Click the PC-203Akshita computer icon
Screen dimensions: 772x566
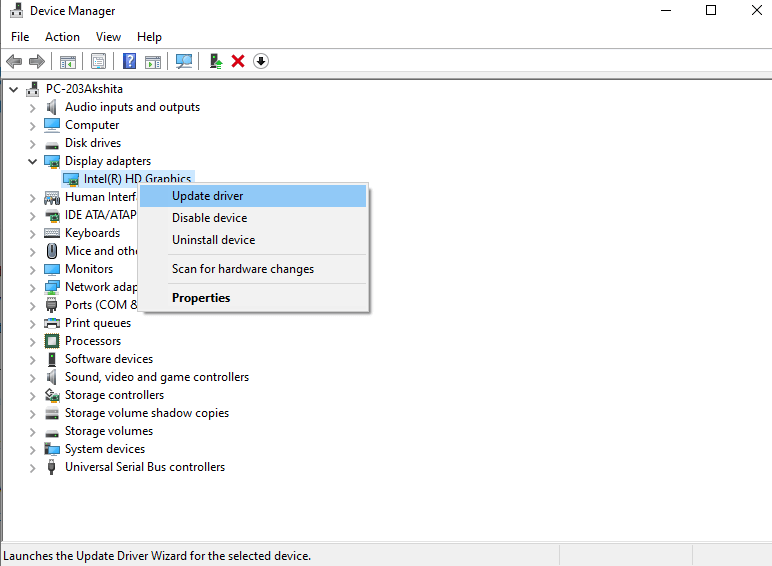click(33, 89)
